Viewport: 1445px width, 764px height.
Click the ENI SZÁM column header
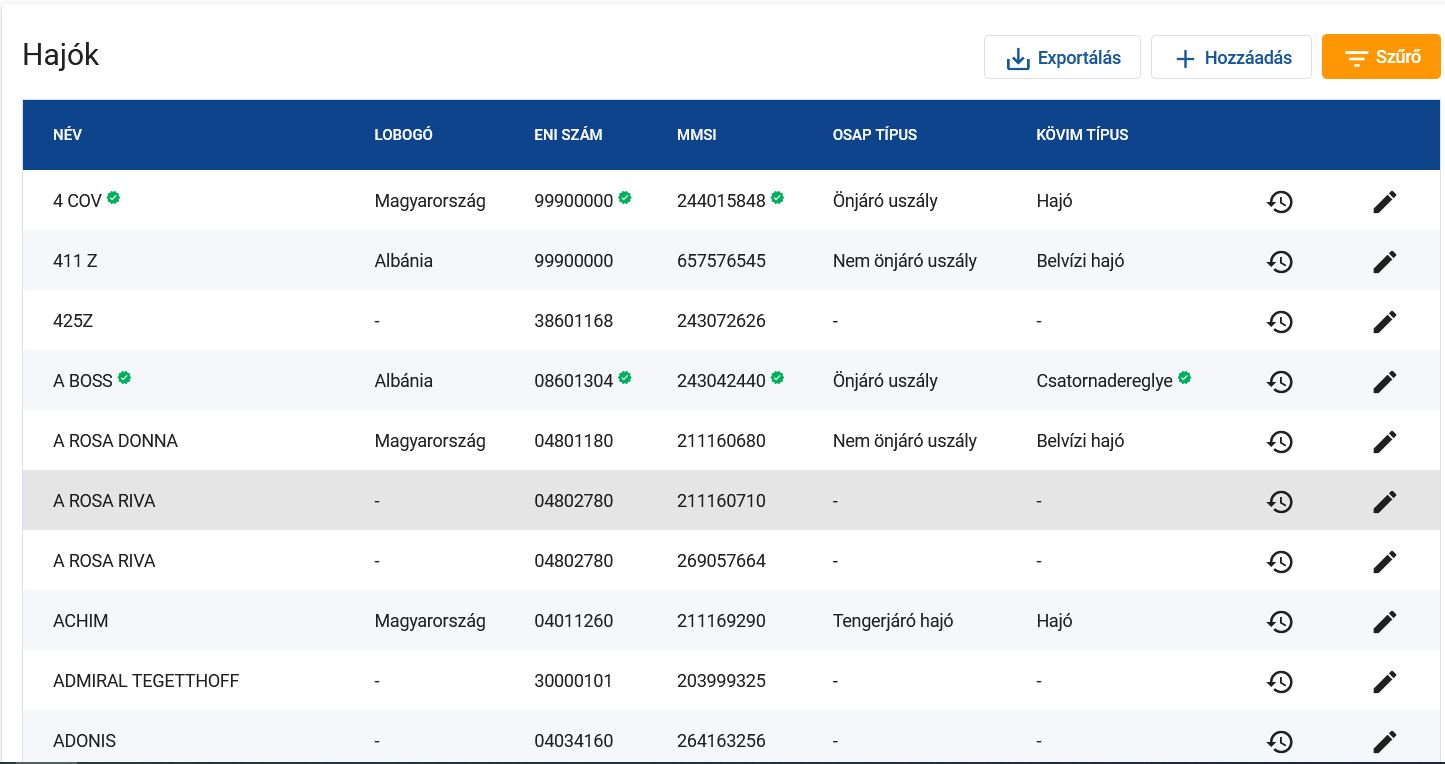coord(568,135)
